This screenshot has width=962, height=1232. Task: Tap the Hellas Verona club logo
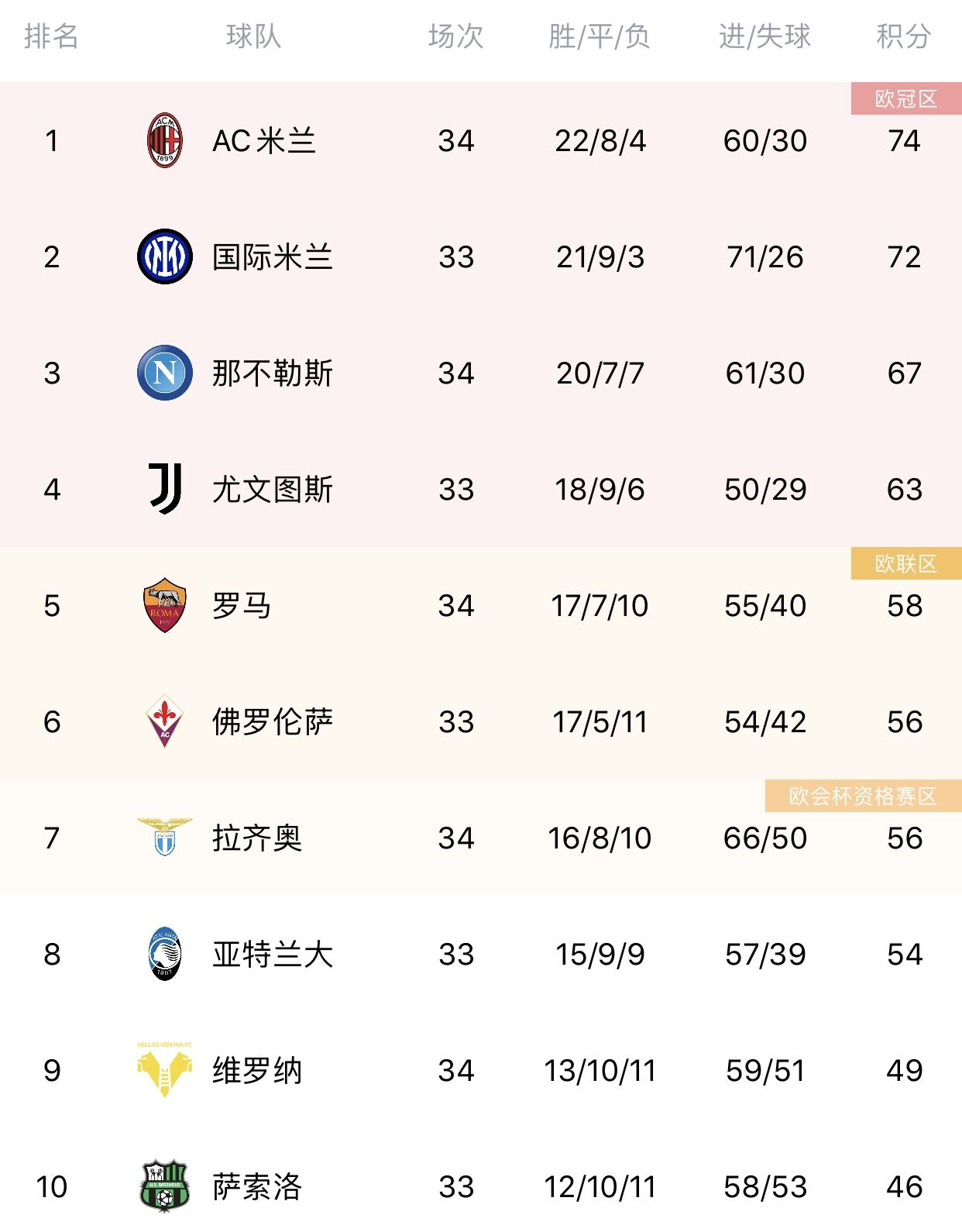164,1069
